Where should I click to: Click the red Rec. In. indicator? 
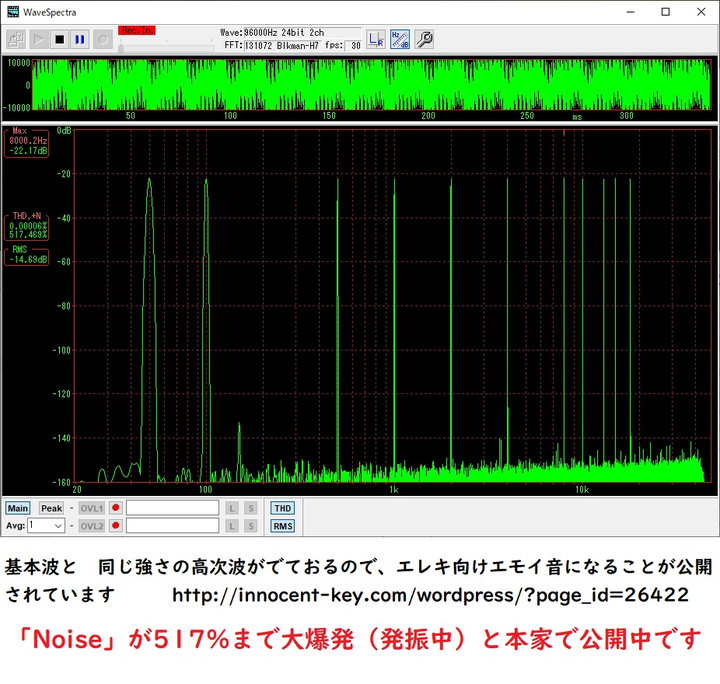137,30
